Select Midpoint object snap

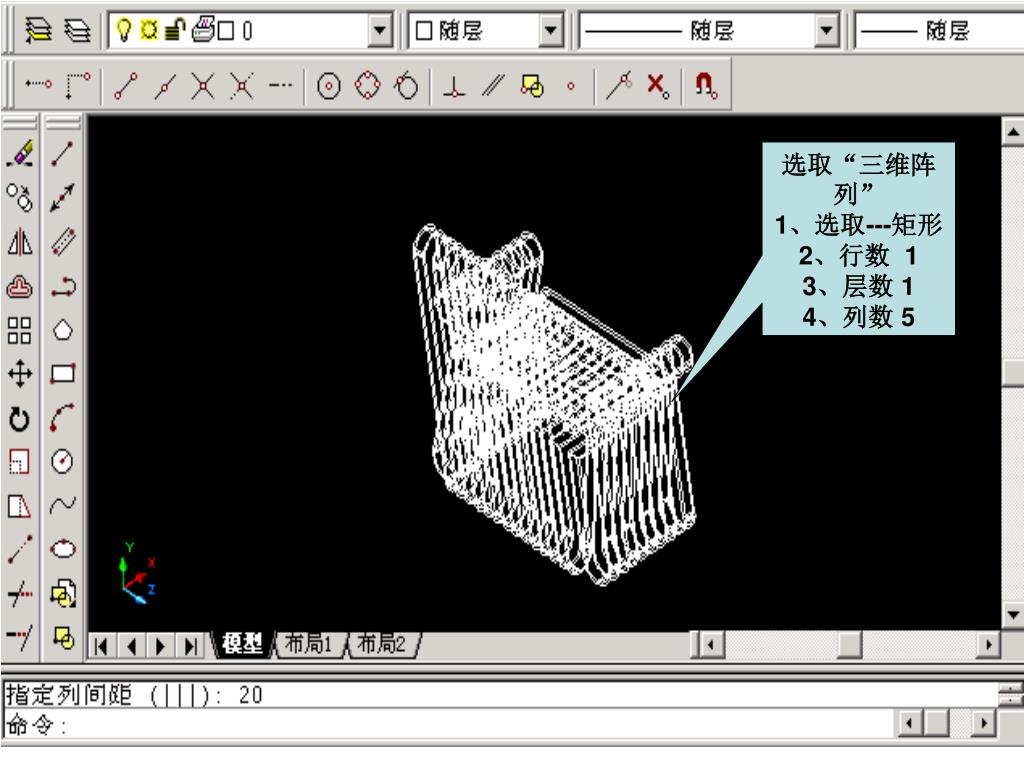165,86
